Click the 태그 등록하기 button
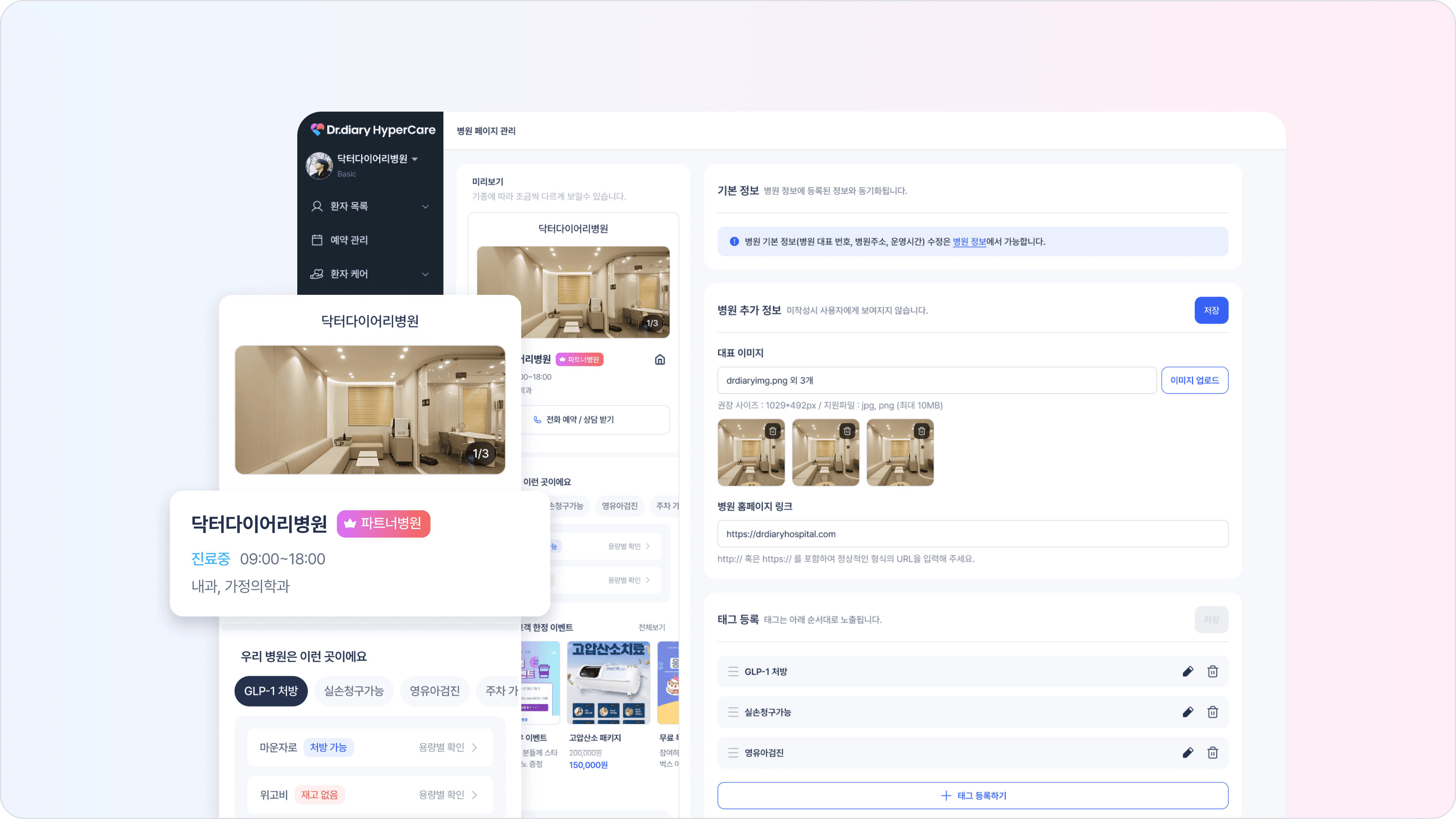The height and width of the screenshot is (819, 1456). (x=973, y=796)
